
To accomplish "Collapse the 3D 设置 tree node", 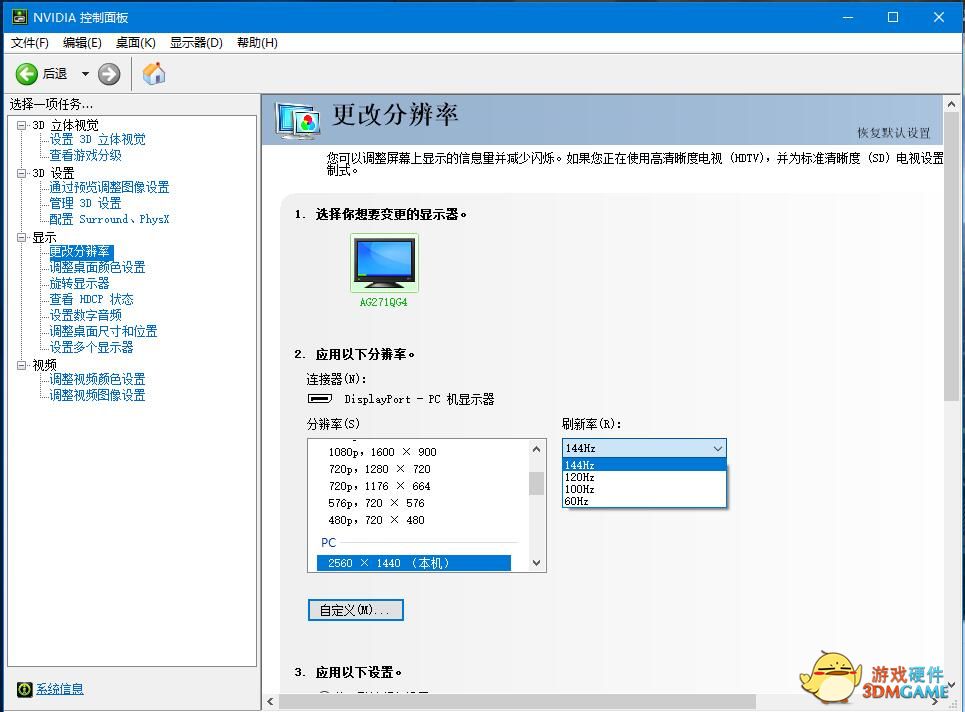I will [x=22, y=173].
